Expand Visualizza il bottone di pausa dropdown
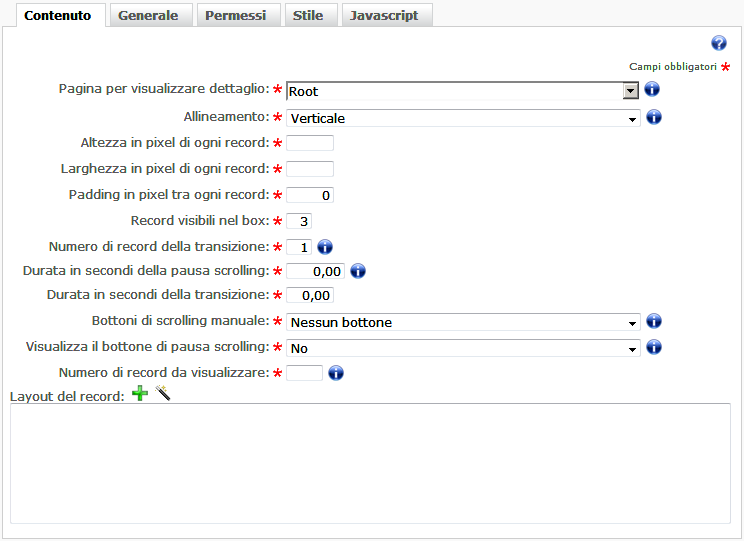The width and height of the screenshot is (744, 541). [x=633, y=349]
